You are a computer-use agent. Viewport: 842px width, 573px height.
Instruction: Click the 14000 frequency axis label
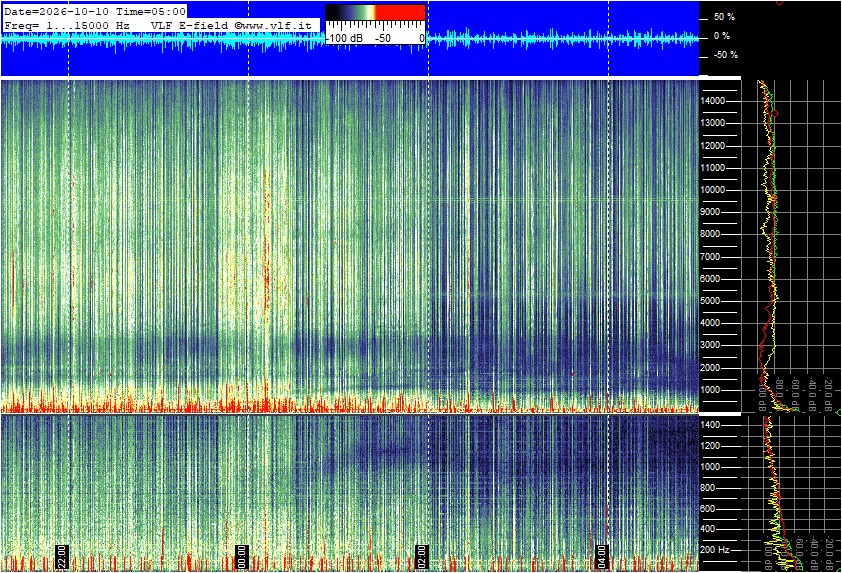point(713,101)
